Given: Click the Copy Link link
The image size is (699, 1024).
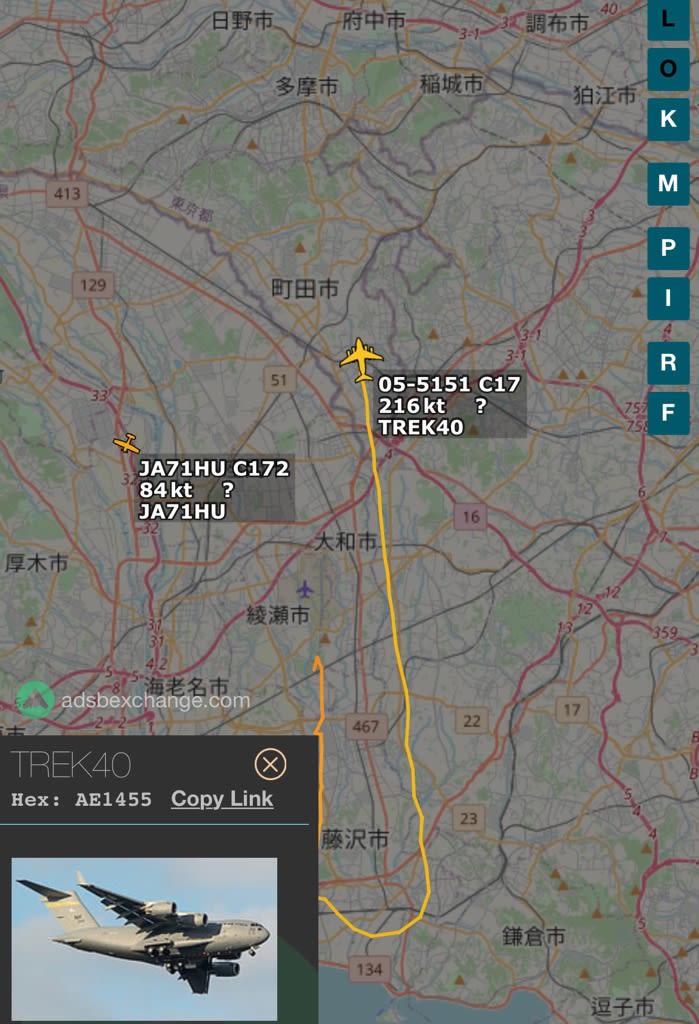Looking at the screenshot, I should point(222,799).
